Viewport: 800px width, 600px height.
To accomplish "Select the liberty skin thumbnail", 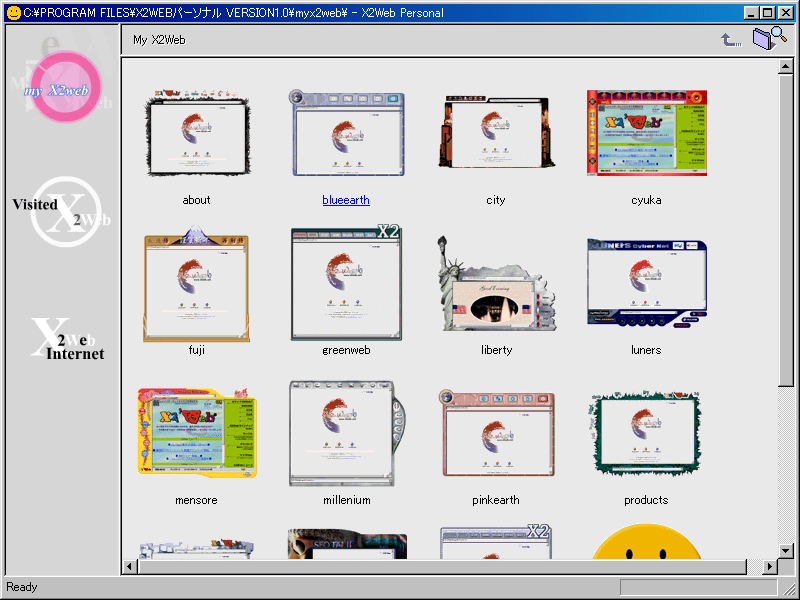I will pyautogui.click(x=496, y=283).
